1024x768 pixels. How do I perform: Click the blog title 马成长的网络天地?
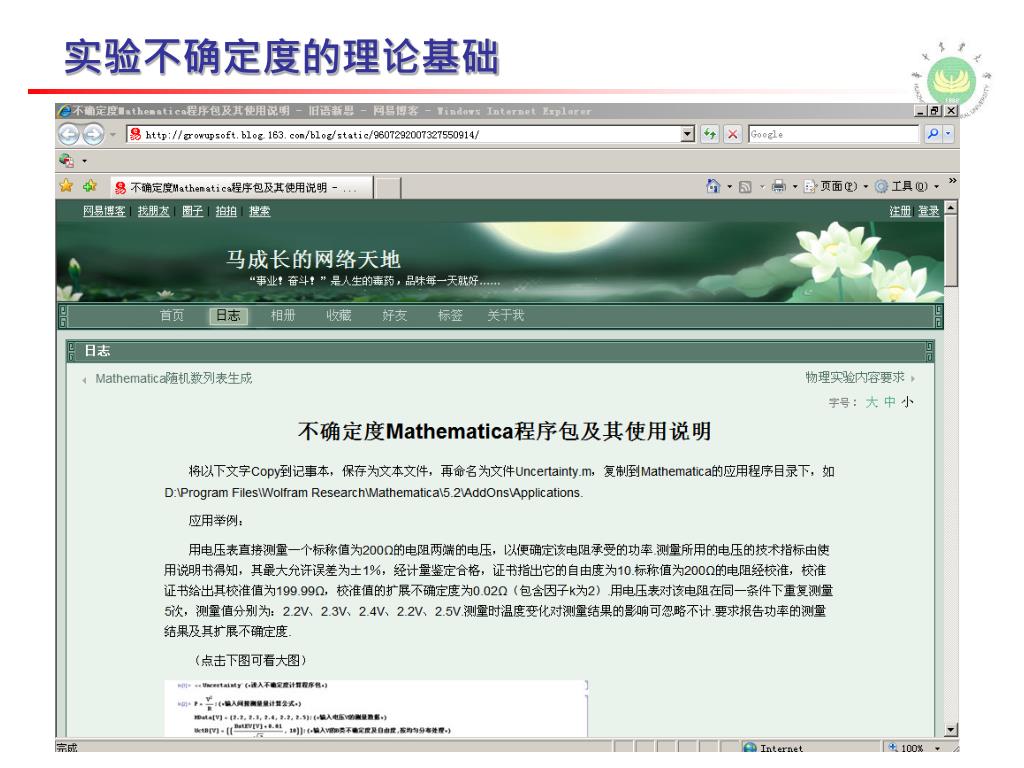[x=313, y=259]
